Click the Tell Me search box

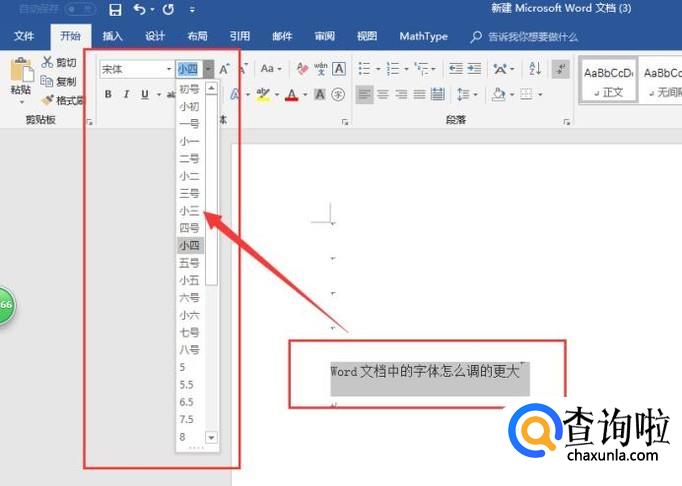coord(524,37)
